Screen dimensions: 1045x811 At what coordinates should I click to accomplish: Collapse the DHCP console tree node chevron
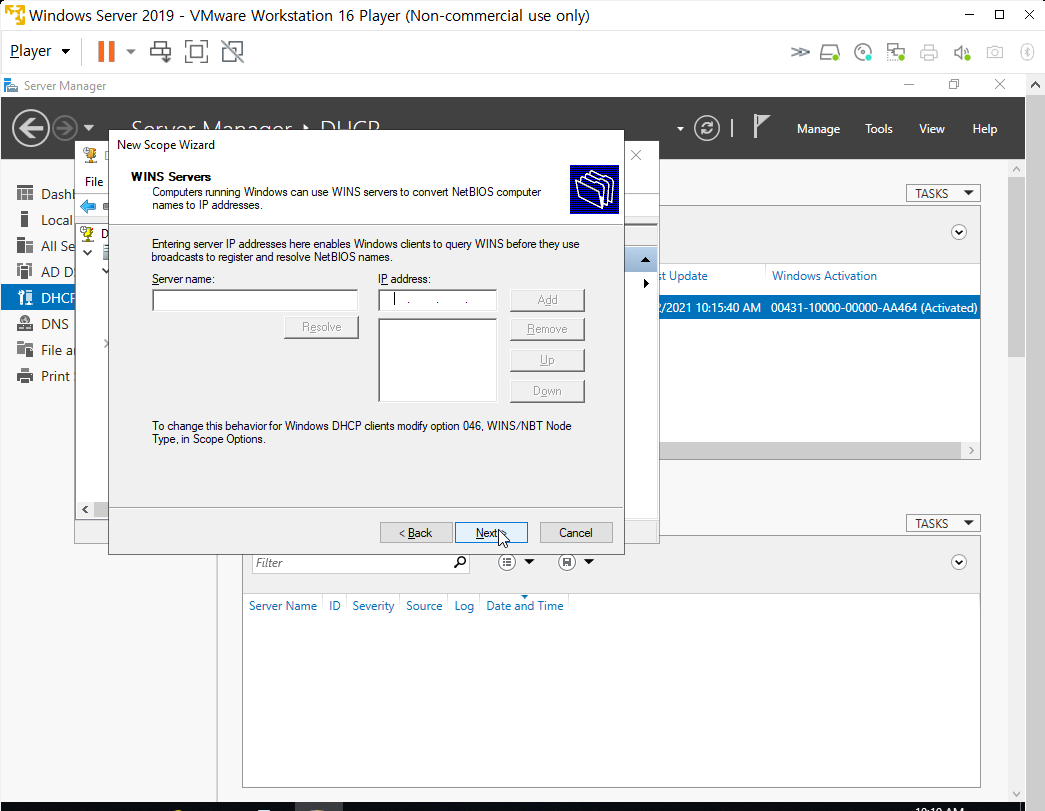click(87, 253)
